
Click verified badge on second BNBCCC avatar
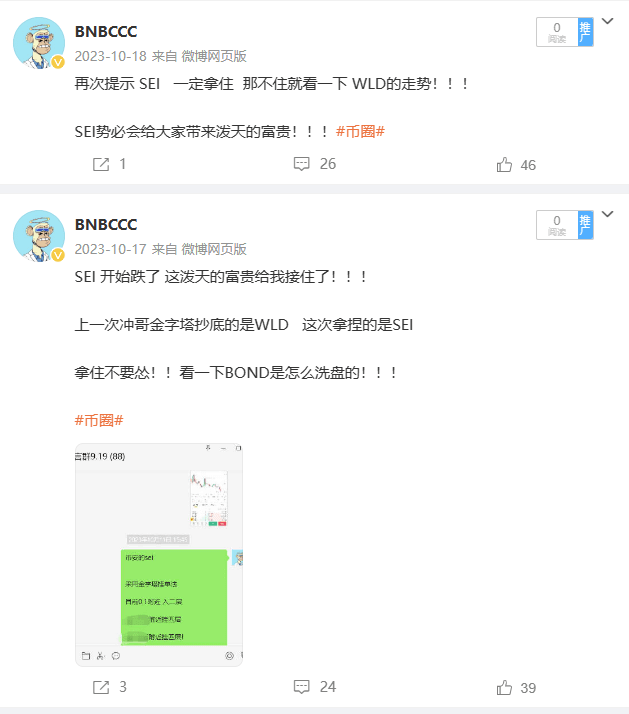tap(58, 255)
